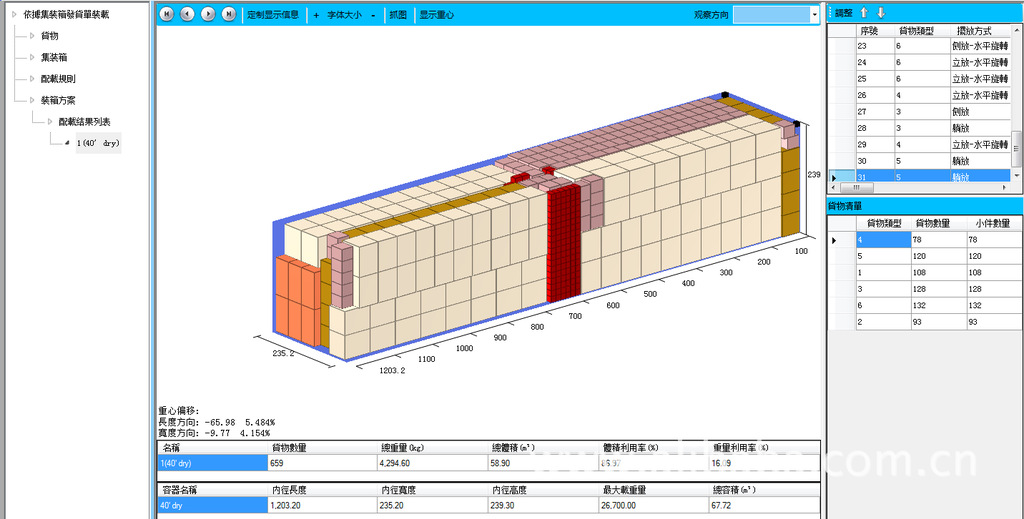Screen dimensions: 1024x519
Task: Click 抓图 screenshot button
Action: (398, 15)
